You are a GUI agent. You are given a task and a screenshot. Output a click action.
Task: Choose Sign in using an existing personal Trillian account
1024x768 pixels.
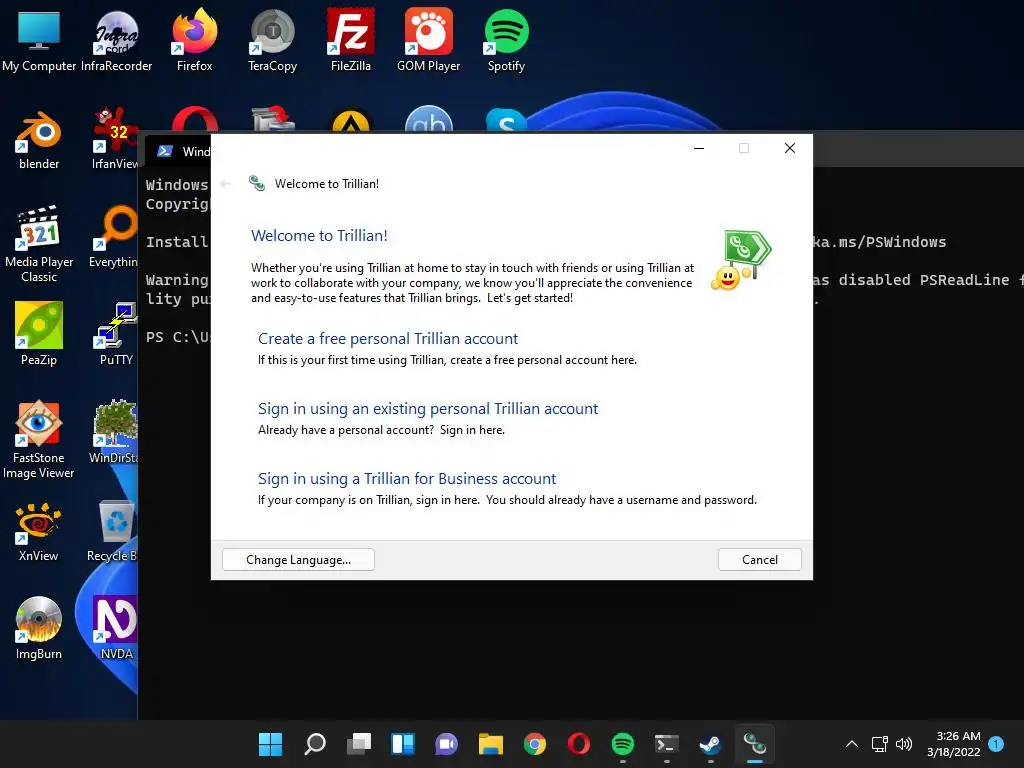click(428, 408)
